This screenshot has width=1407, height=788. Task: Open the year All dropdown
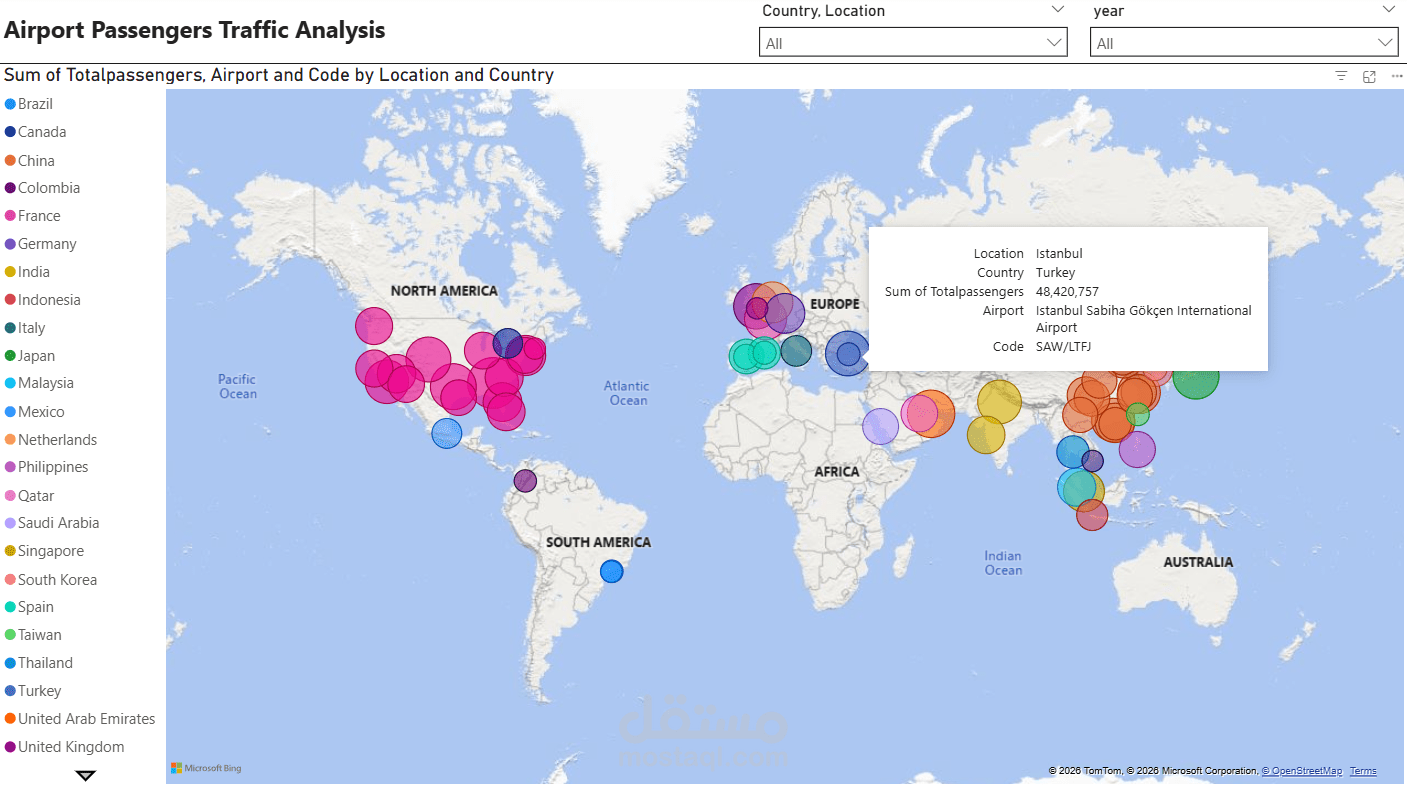point(1244,42)
